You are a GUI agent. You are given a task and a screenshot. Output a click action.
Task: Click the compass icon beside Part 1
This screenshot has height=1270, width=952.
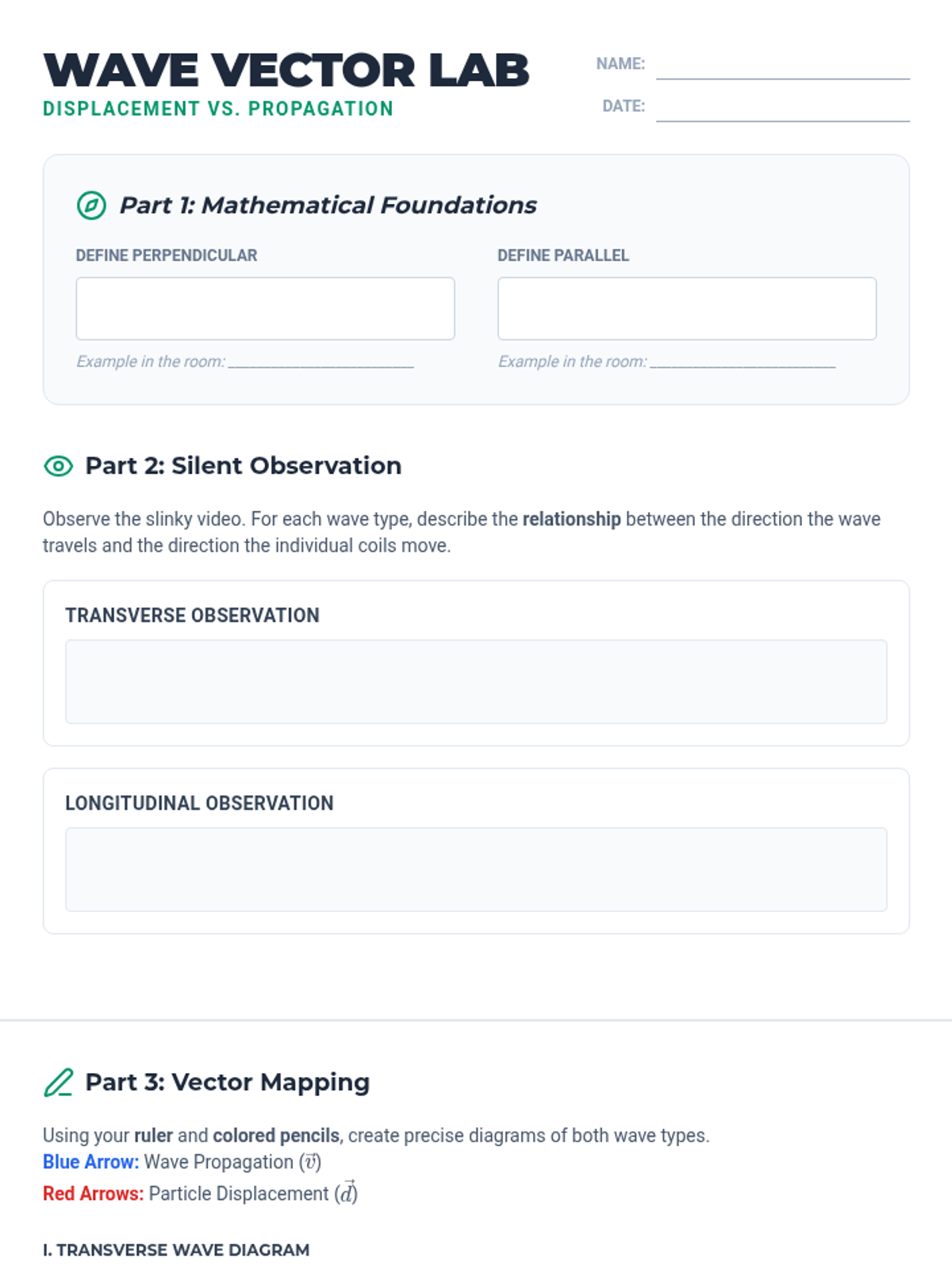click(91, 205)
